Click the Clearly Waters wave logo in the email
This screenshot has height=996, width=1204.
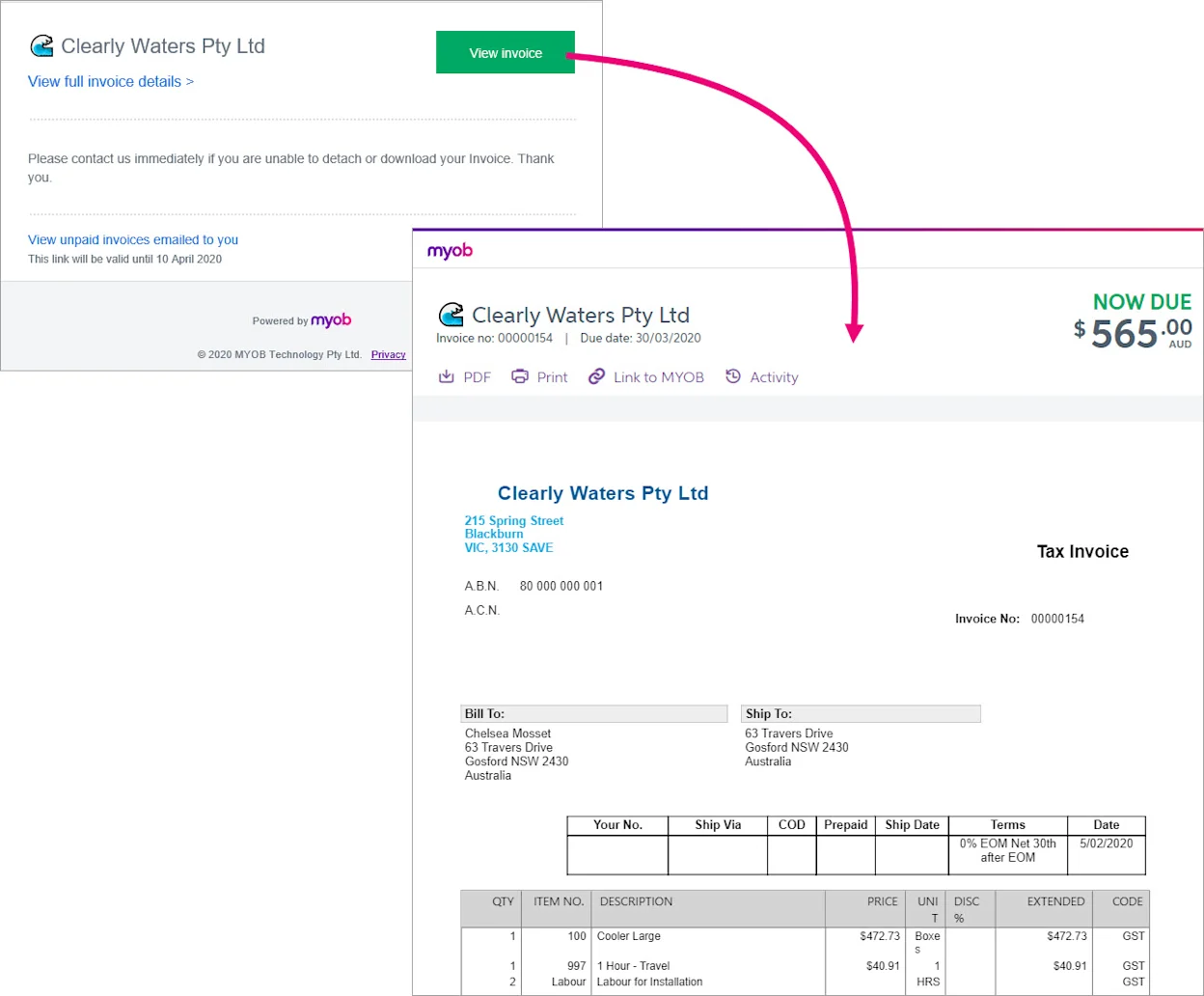(x=41, y=44)
